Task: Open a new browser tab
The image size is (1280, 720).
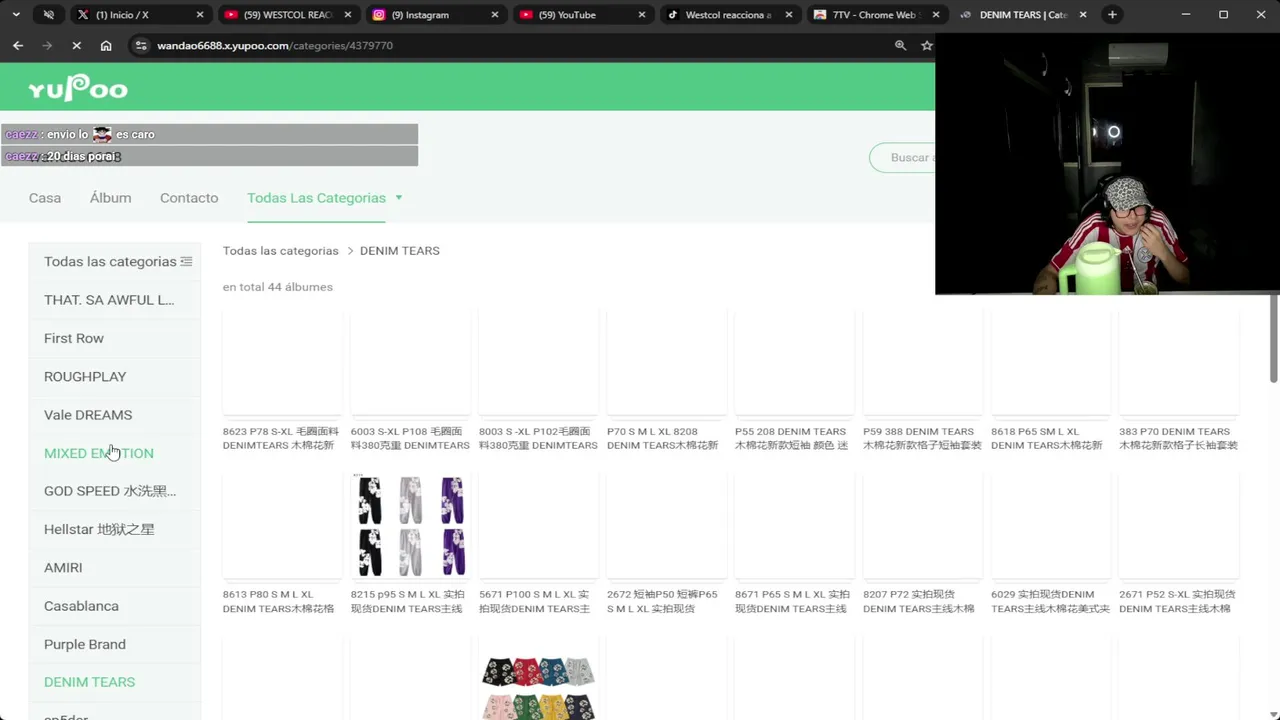Action: pyautogui.click(x=1112, y=15)
